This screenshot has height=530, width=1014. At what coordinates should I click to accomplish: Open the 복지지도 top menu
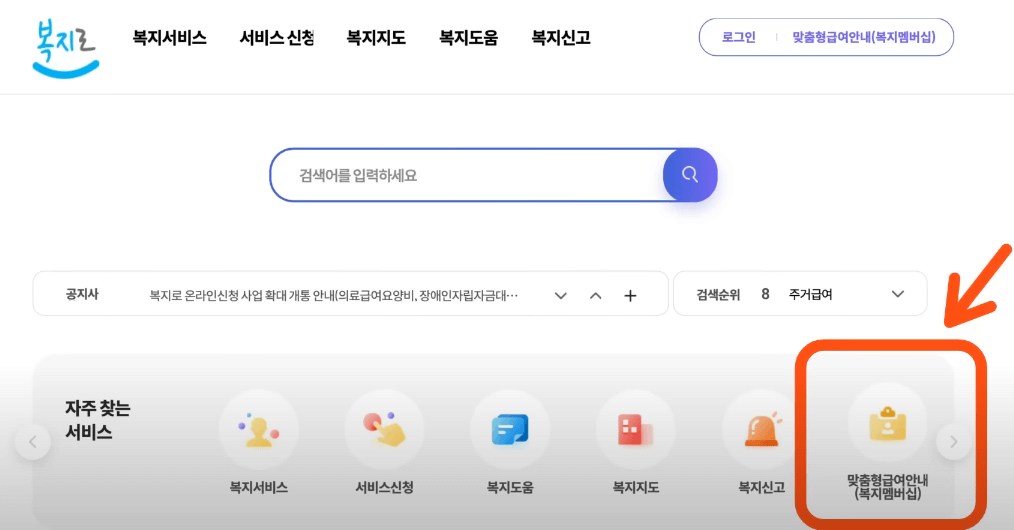click(x=376, y=37)
